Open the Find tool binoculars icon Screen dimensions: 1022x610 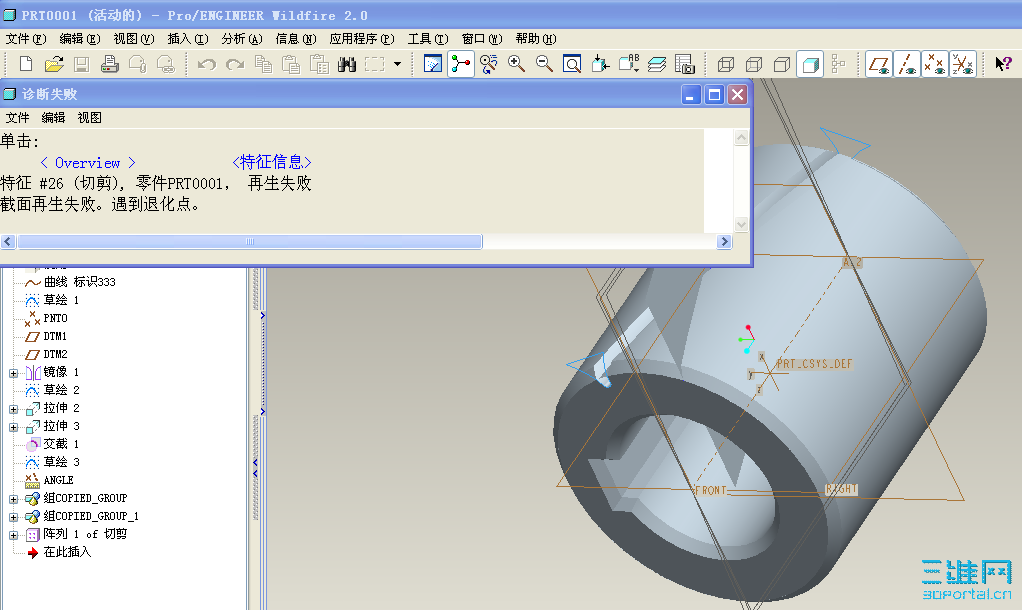[347, 64]
